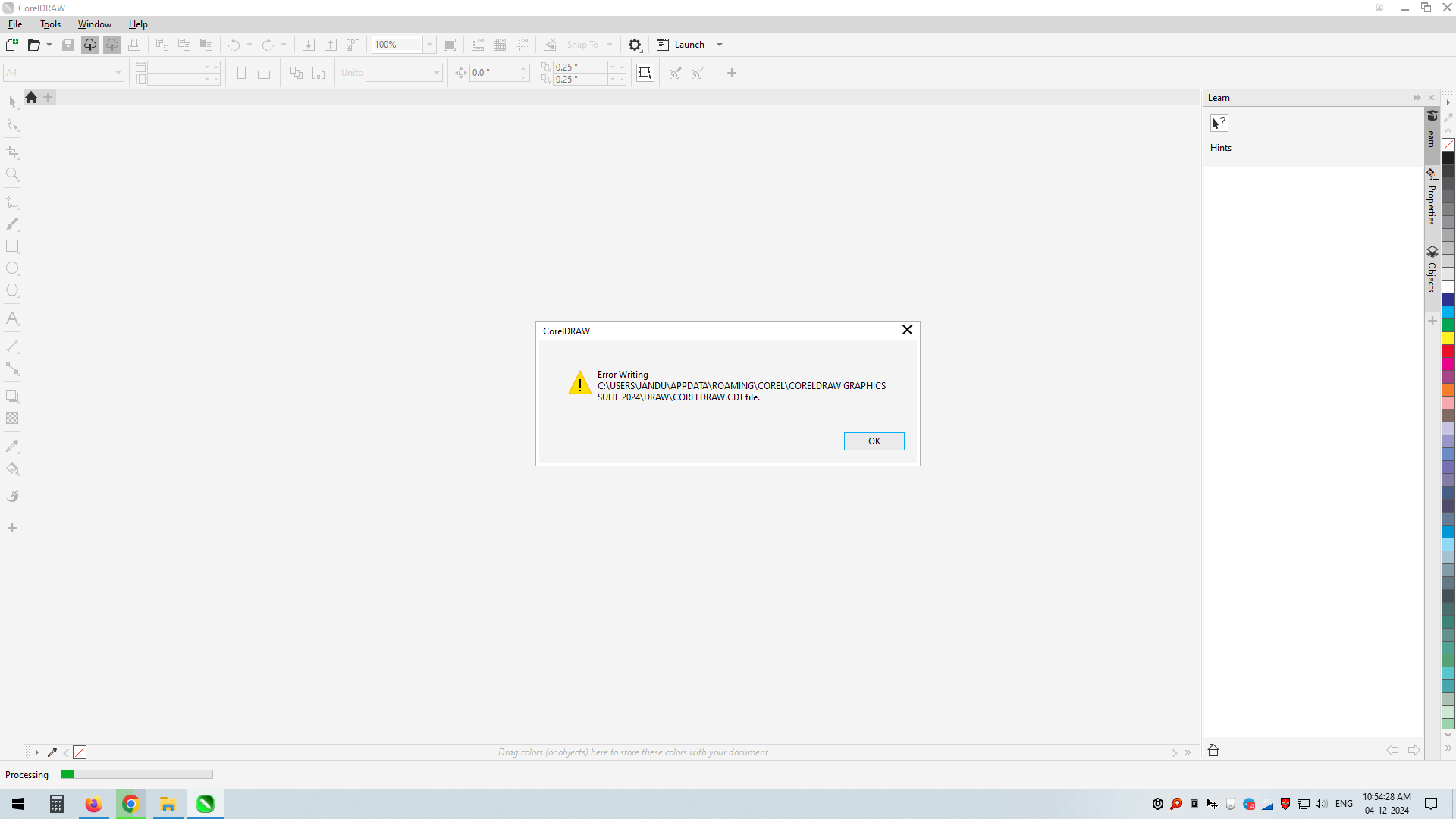Expand the Open recent dropdown arrow
1456x819 pixels.
point(49,45)
